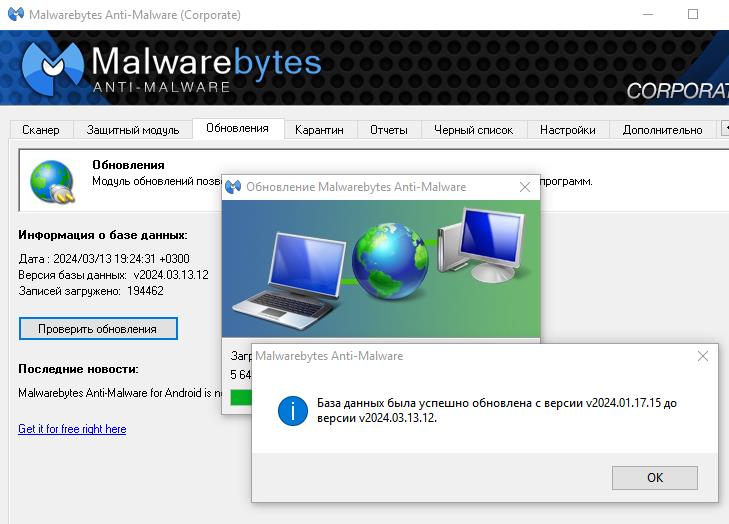
Task: Click the tab strip scroll arrow
Action: click(x=725, y=128)
